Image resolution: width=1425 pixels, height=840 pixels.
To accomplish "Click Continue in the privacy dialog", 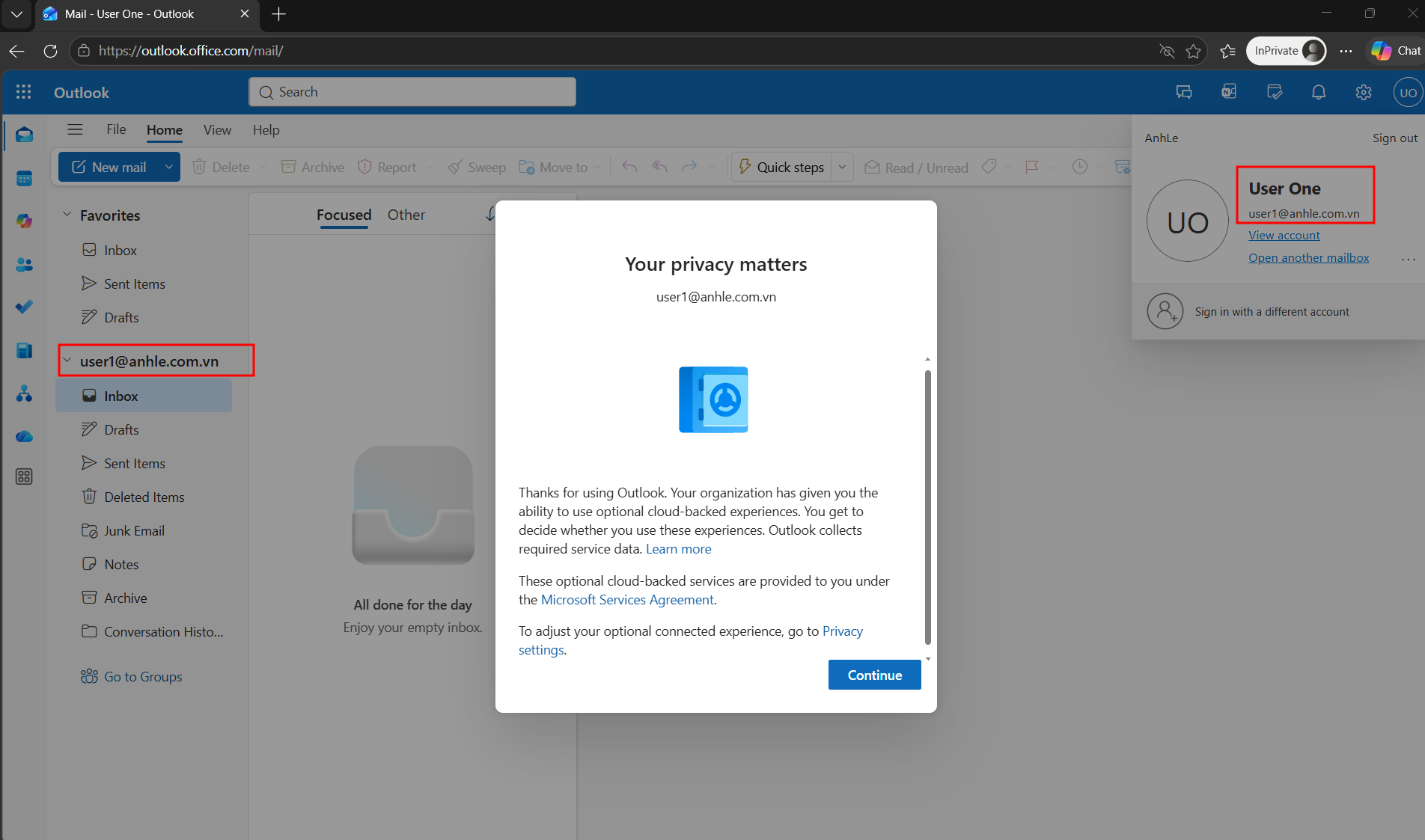I will pyautogui.click(x=874, y=675).
